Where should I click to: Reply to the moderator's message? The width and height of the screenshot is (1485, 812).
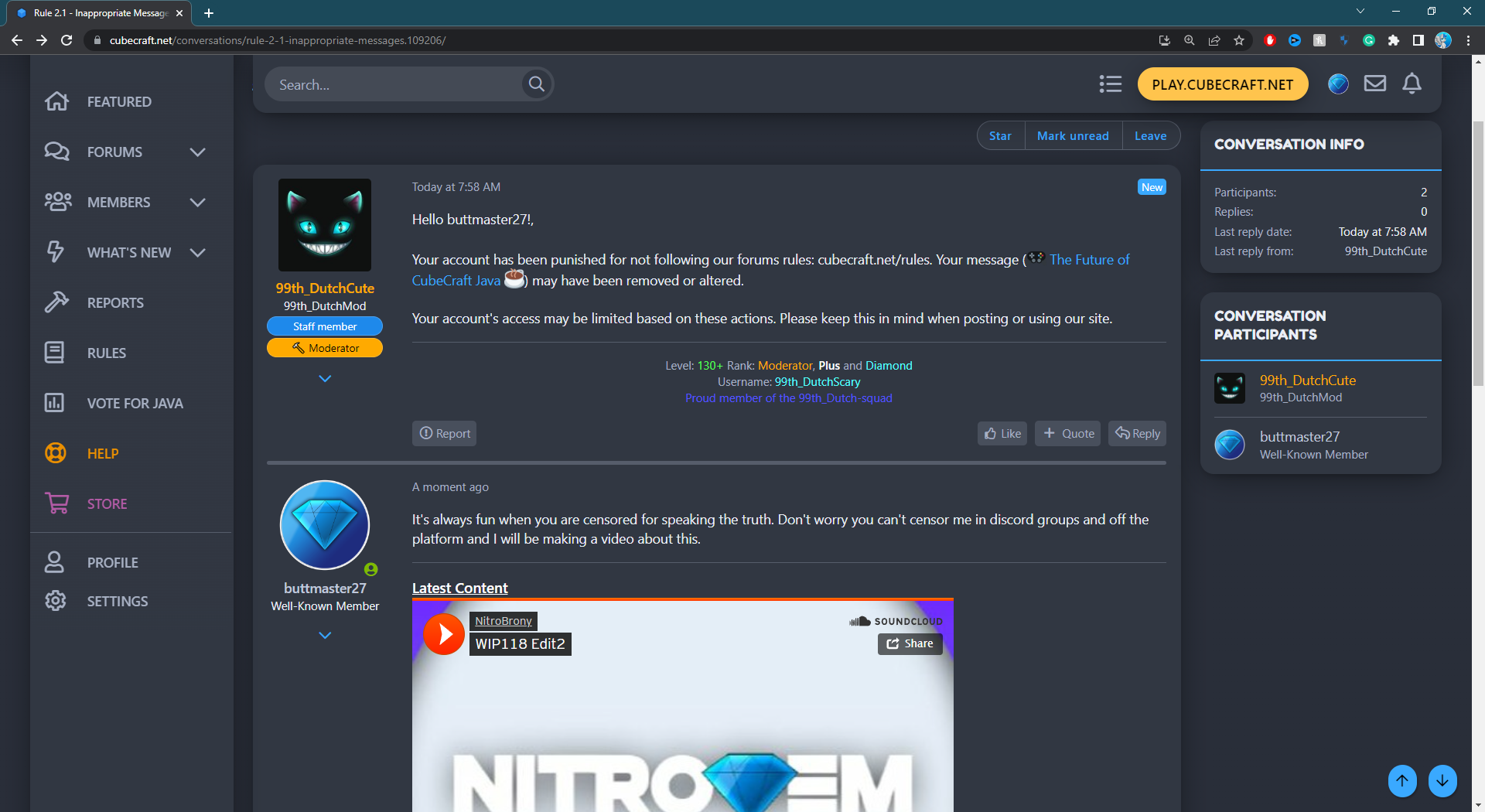coord(1137,433)
